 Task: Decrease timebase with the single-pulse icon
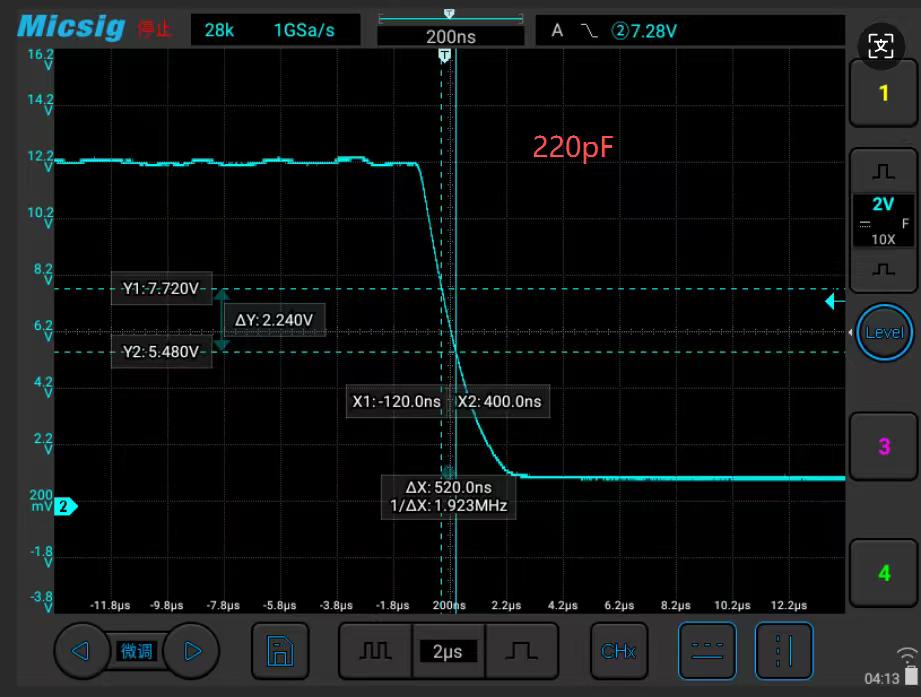click(521, 652)
